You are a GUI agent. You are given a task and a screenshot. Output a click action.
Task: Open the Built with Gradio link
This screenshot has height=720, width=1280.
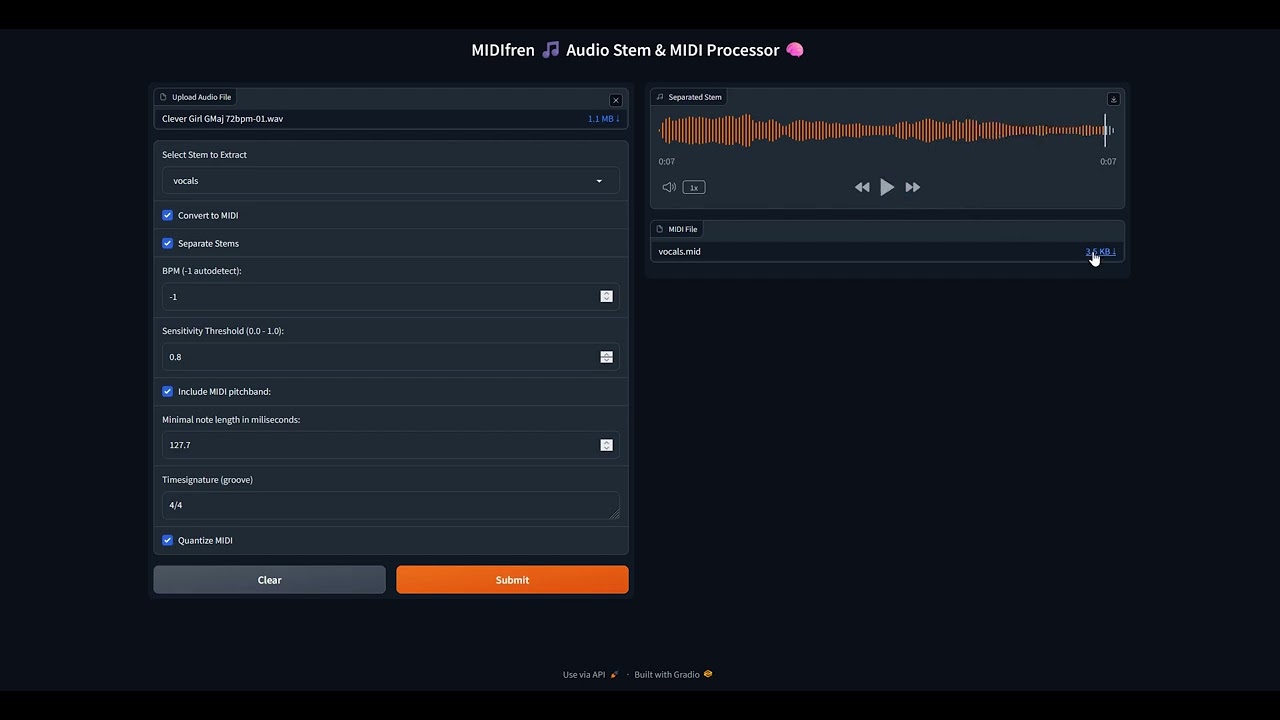(x=674, y=674)
